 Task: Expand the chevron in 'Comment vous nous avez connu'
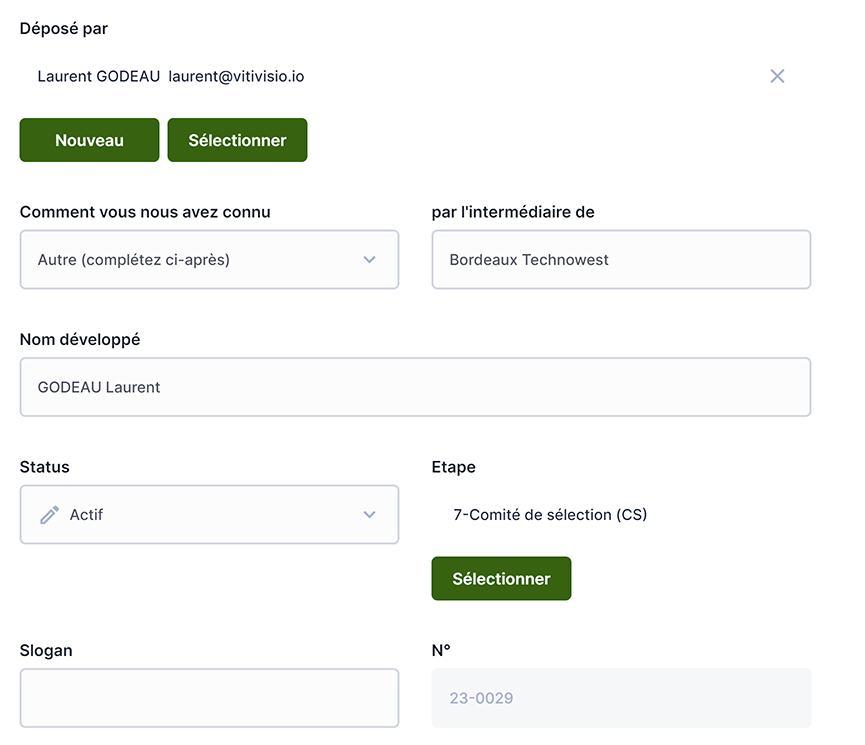tap(369, 260)
